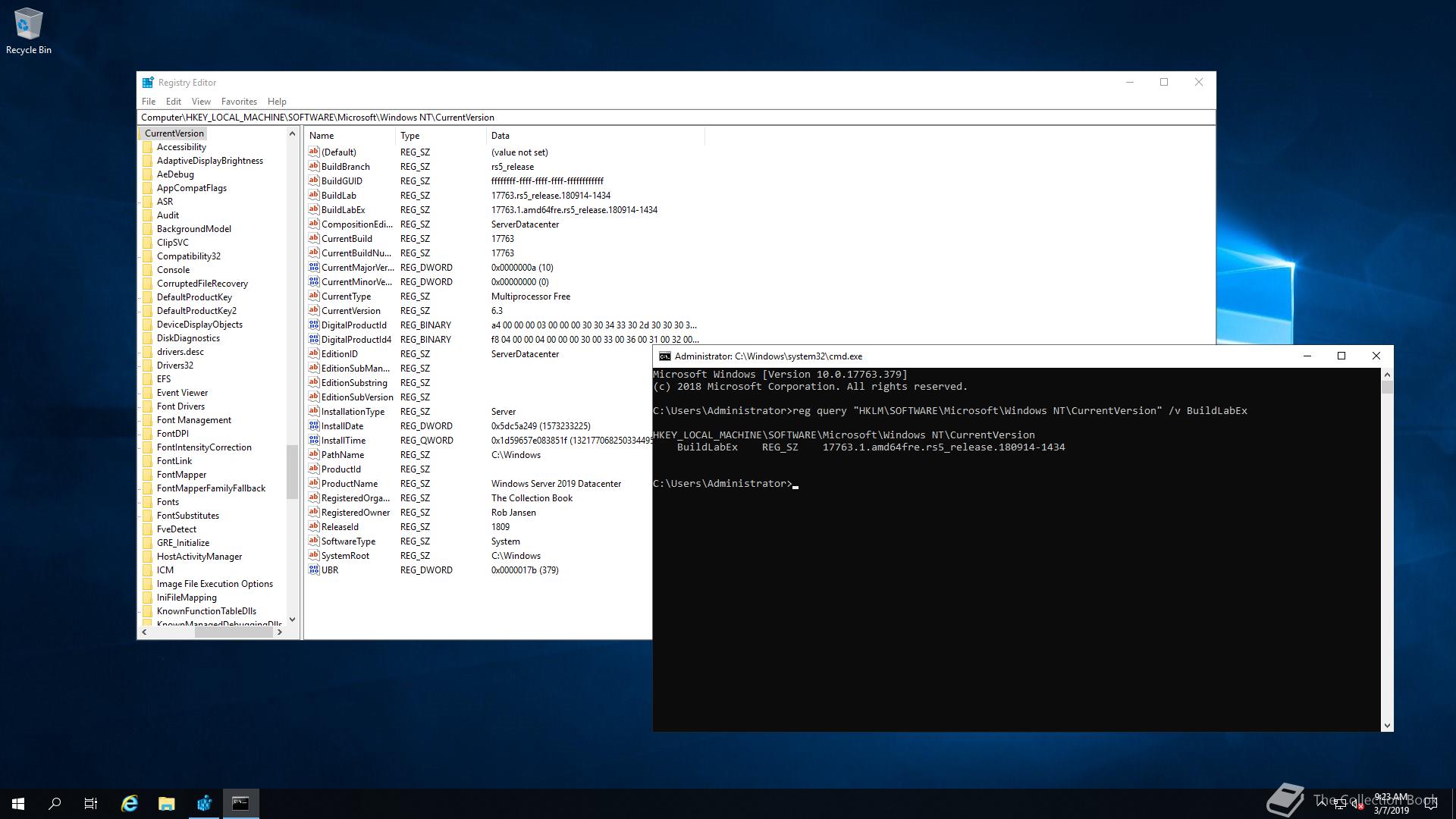The width and height of the screenshot is (1456, 819).
Task: Select the CurrentVersion key in tree
Action: pyautogui.click(x=174, y=133)
